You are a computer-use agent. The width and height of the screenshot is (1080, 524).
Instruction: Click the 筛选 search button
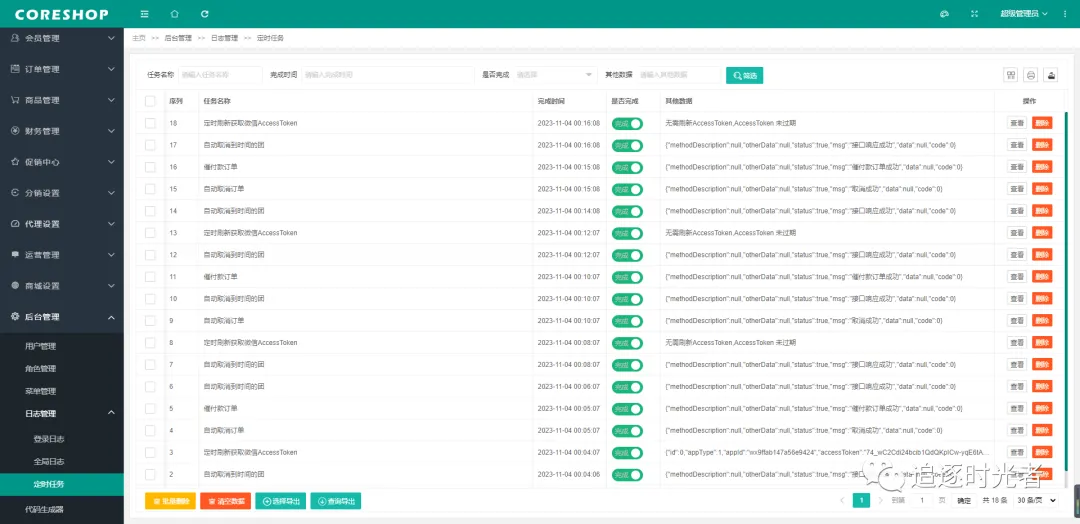click(745, 76)
